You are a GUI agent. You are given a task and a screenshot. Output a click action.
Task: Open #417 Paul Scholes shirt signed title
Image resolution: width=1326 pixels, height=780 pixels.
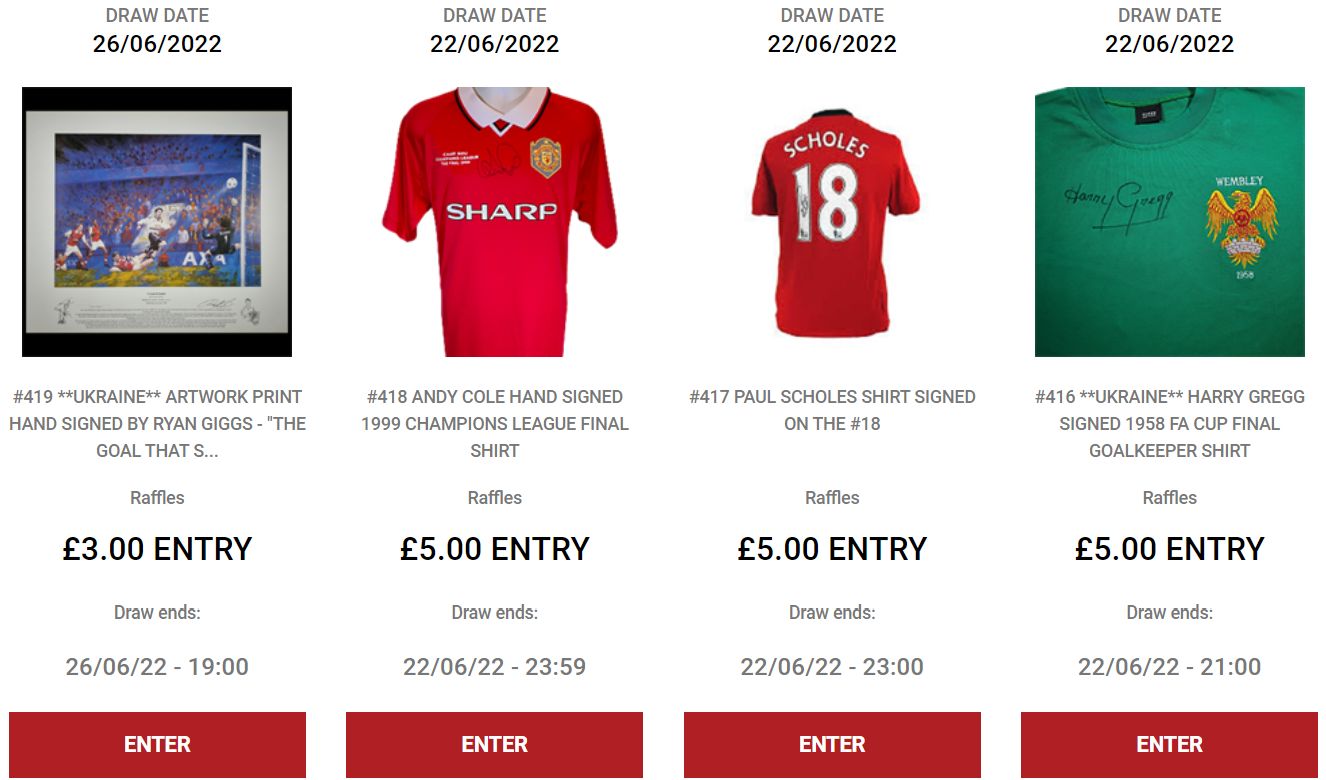tap(832, 410)
